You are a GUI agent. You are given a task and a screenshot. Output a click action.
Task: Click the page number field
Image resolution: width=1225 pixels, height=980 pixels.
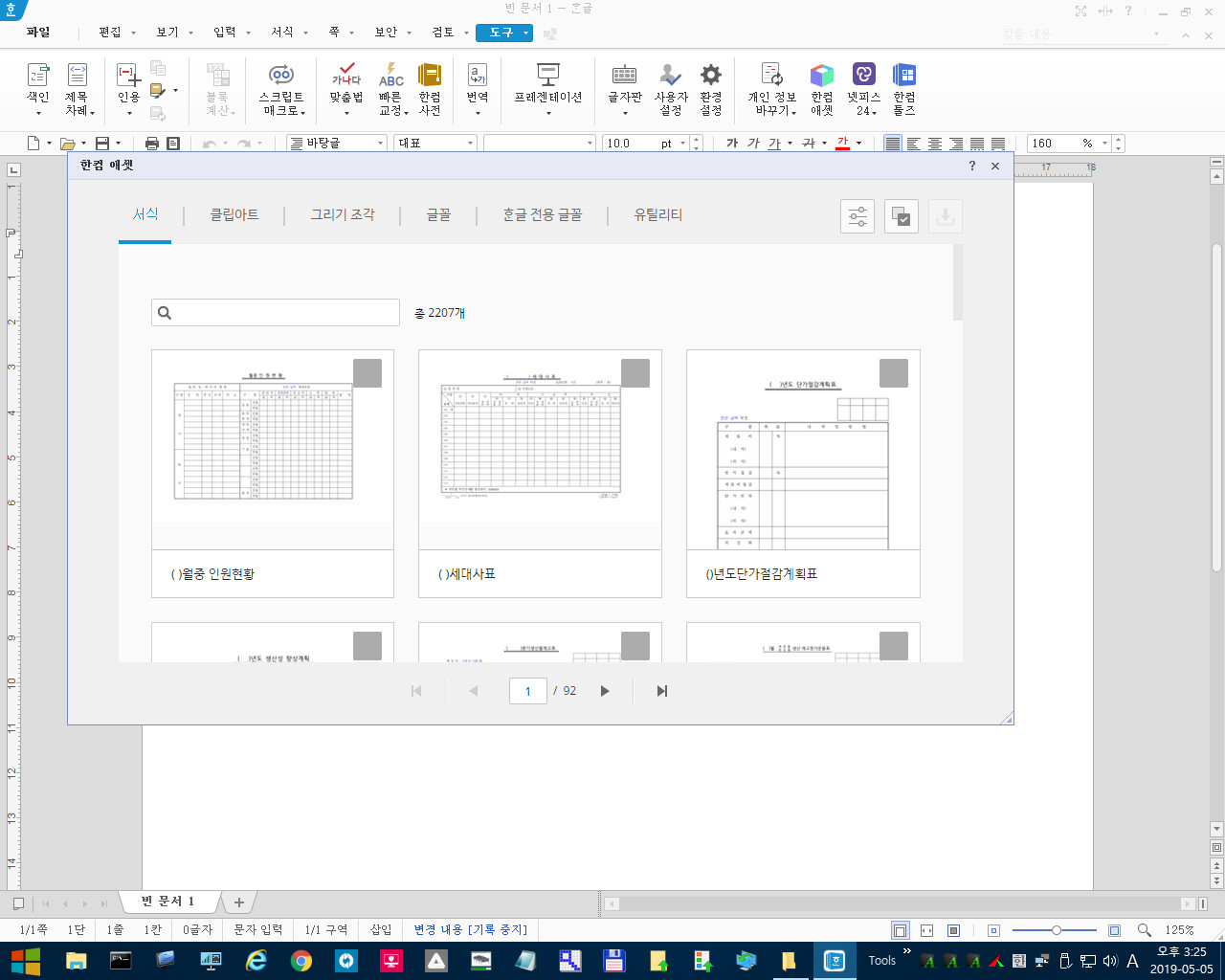click(x=528, y=691)
